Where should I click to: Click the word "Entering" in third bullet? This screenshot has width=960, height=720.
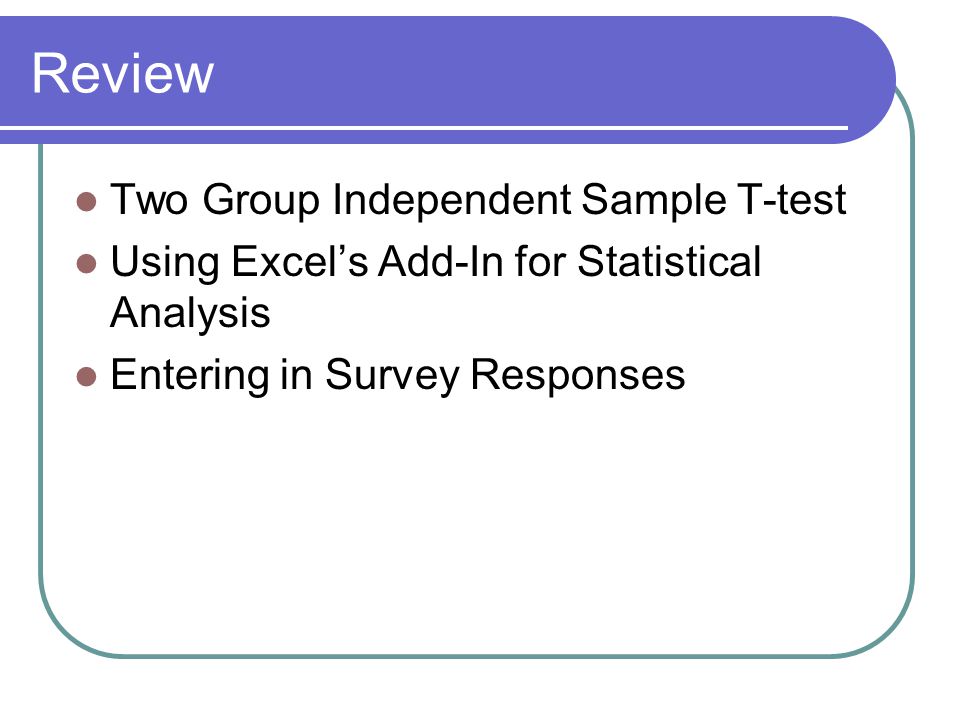click(190, 375)
